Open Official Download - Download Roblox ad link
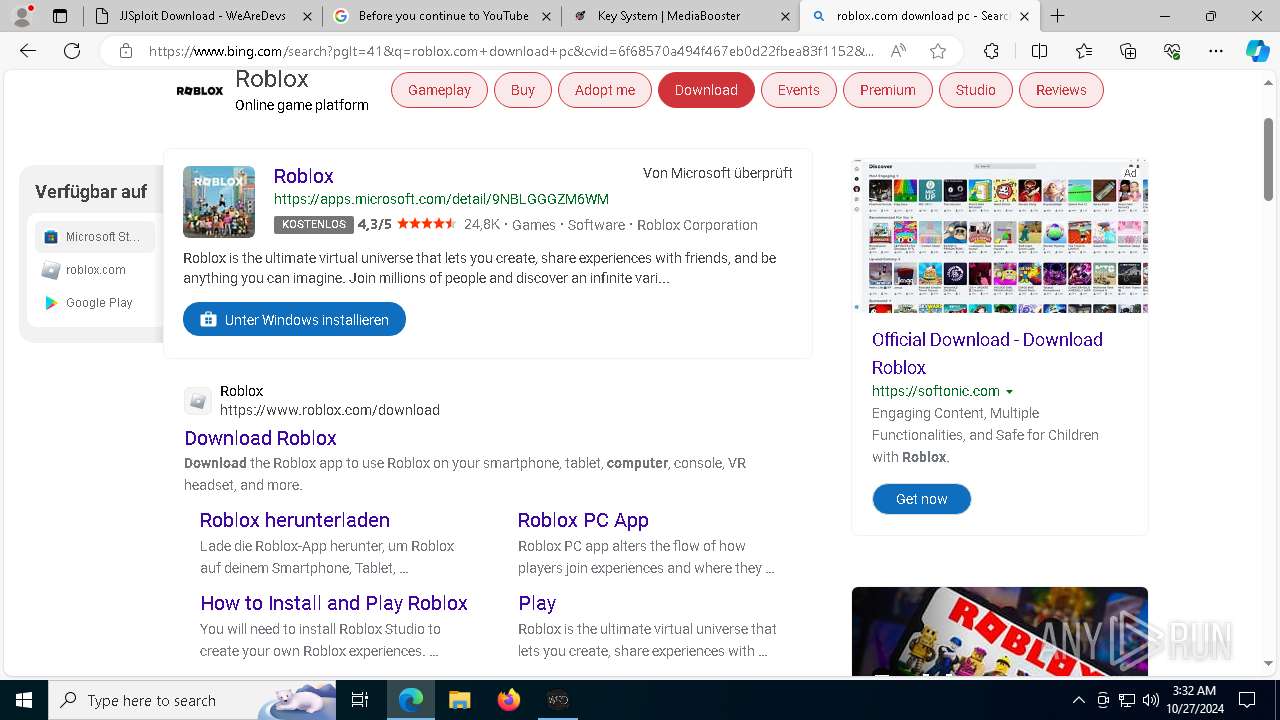This screenshot has height=720, width=1280. pos(987,353)
